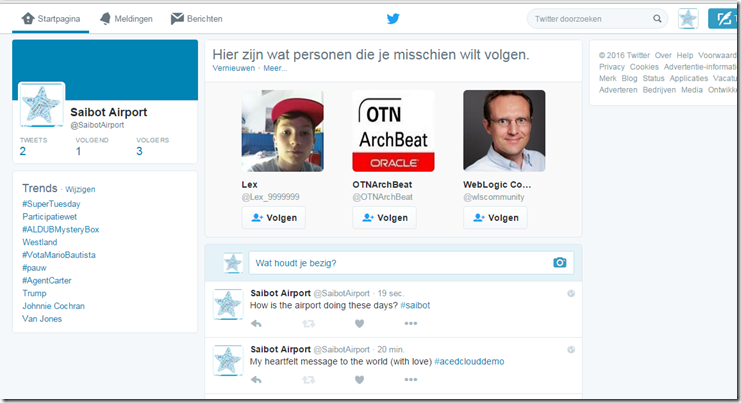The image size is (741, 403).
Task: Reply to the #saibot tweet
Action: coord(256,324)
